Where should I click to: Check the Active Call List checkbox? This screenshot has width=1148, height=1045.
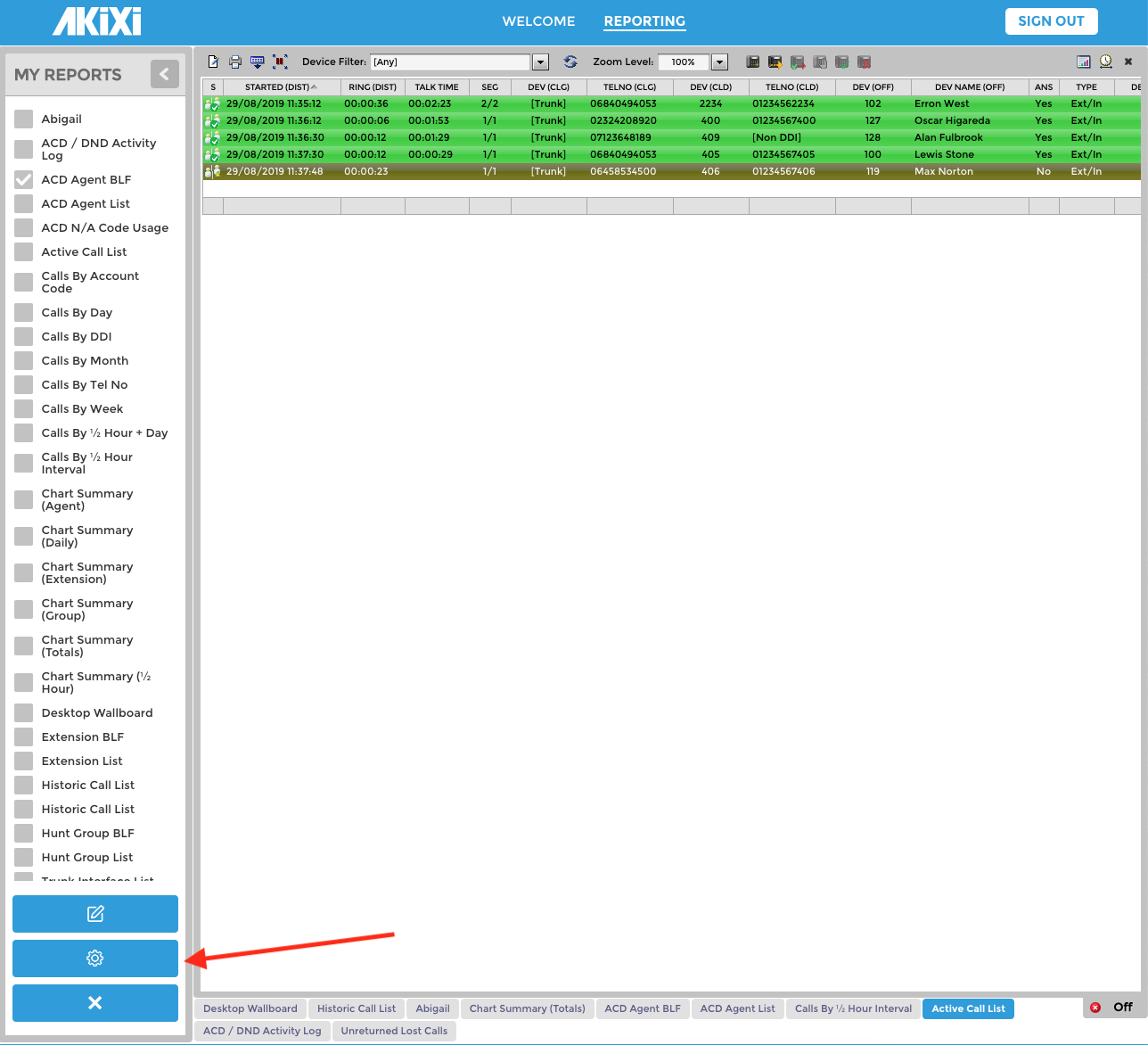[x=24, y=252]
